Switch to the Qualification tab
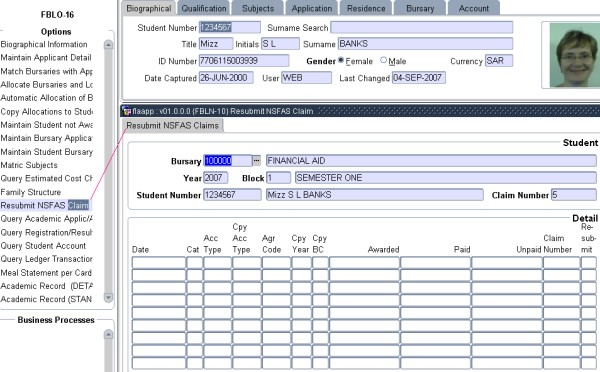Screen dimensions: 600x372 (x=204, y=8)
